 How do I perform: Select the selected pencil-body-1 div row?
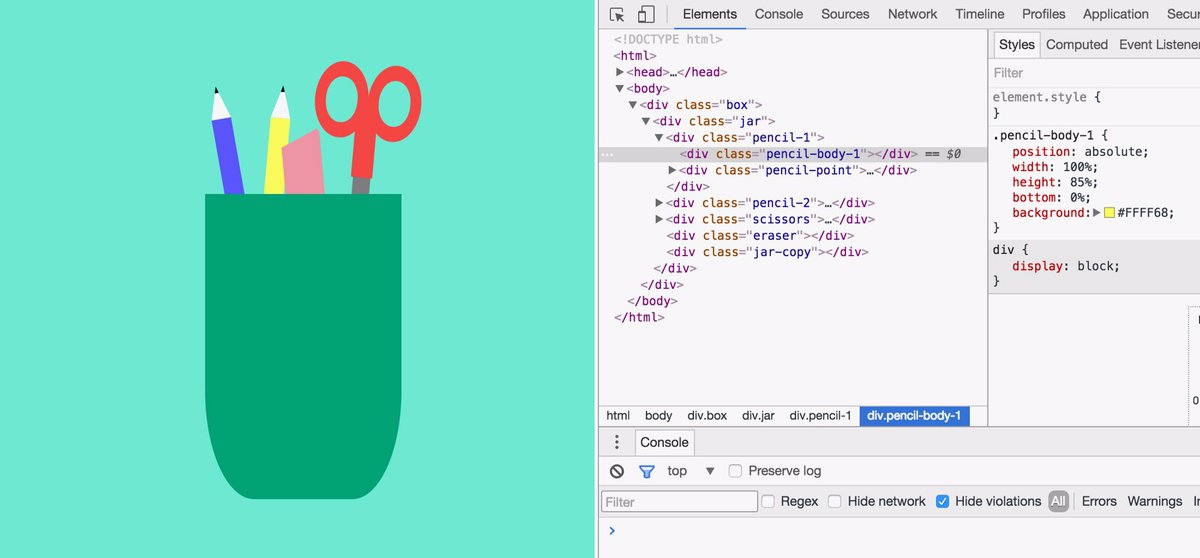click(x=792, y=154)
